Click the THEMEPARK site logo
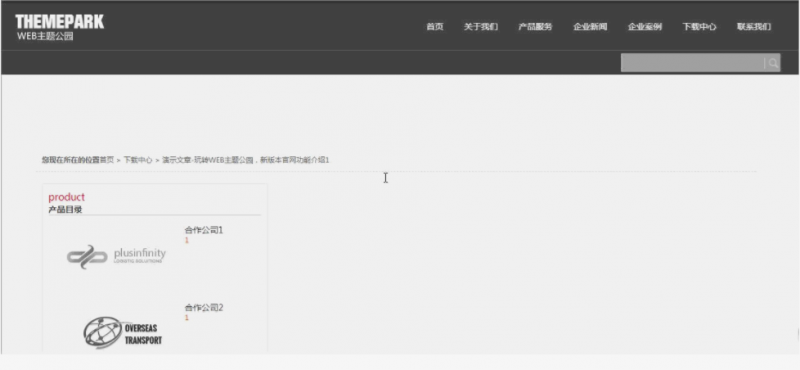This screenshot has height=370, width=800. pos(59,22)
